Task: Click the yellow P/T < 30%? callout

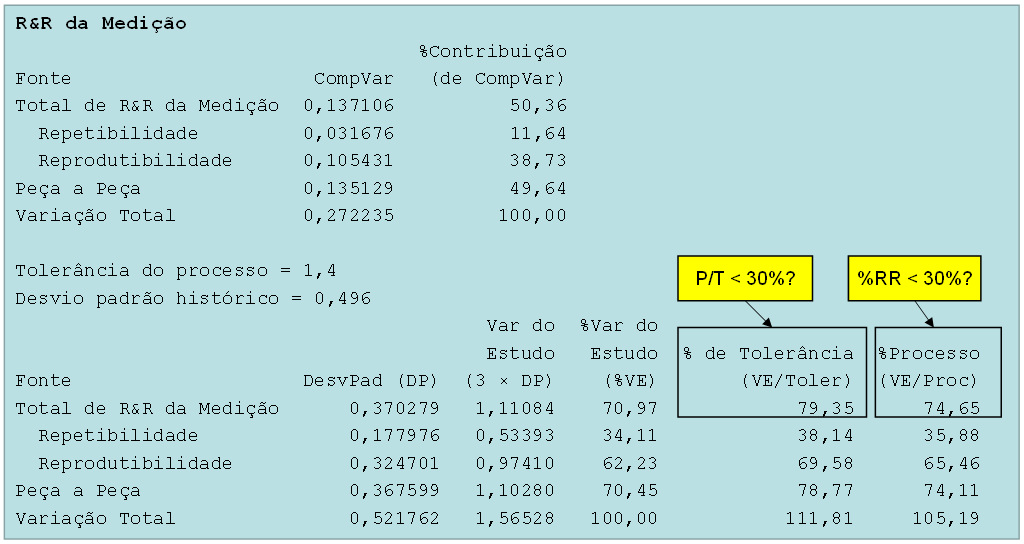Action: coord(745,278)
